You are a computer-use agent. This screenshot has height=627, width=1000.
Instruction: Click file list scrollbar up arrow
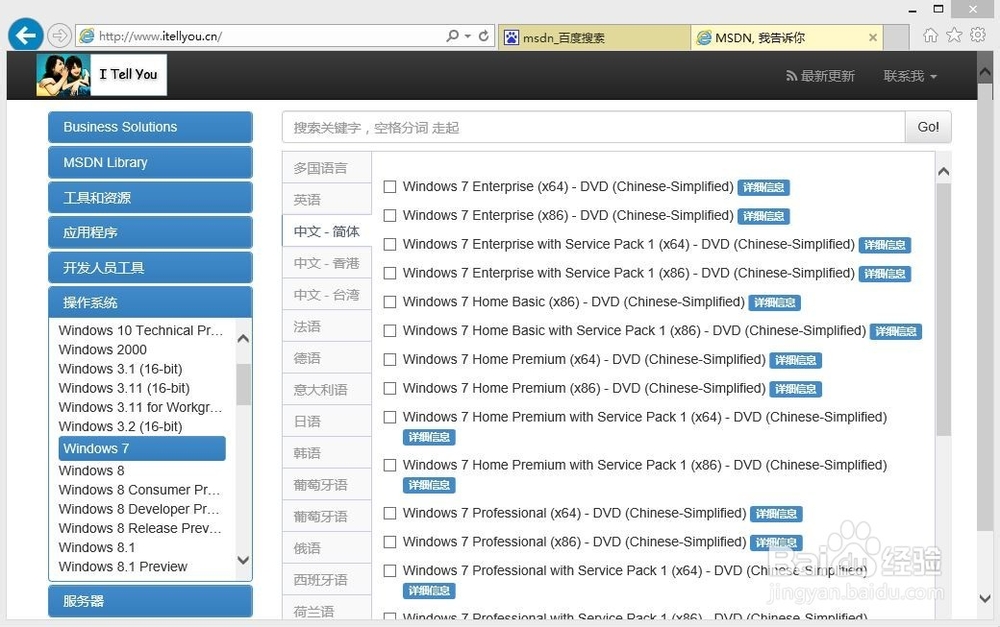point(943,171)
